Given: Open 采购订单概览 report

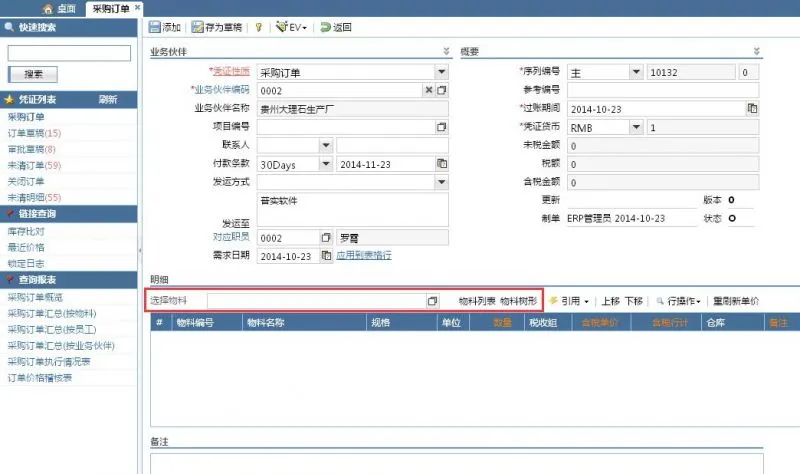Looking at the screenshot, I should coord(35,297).
